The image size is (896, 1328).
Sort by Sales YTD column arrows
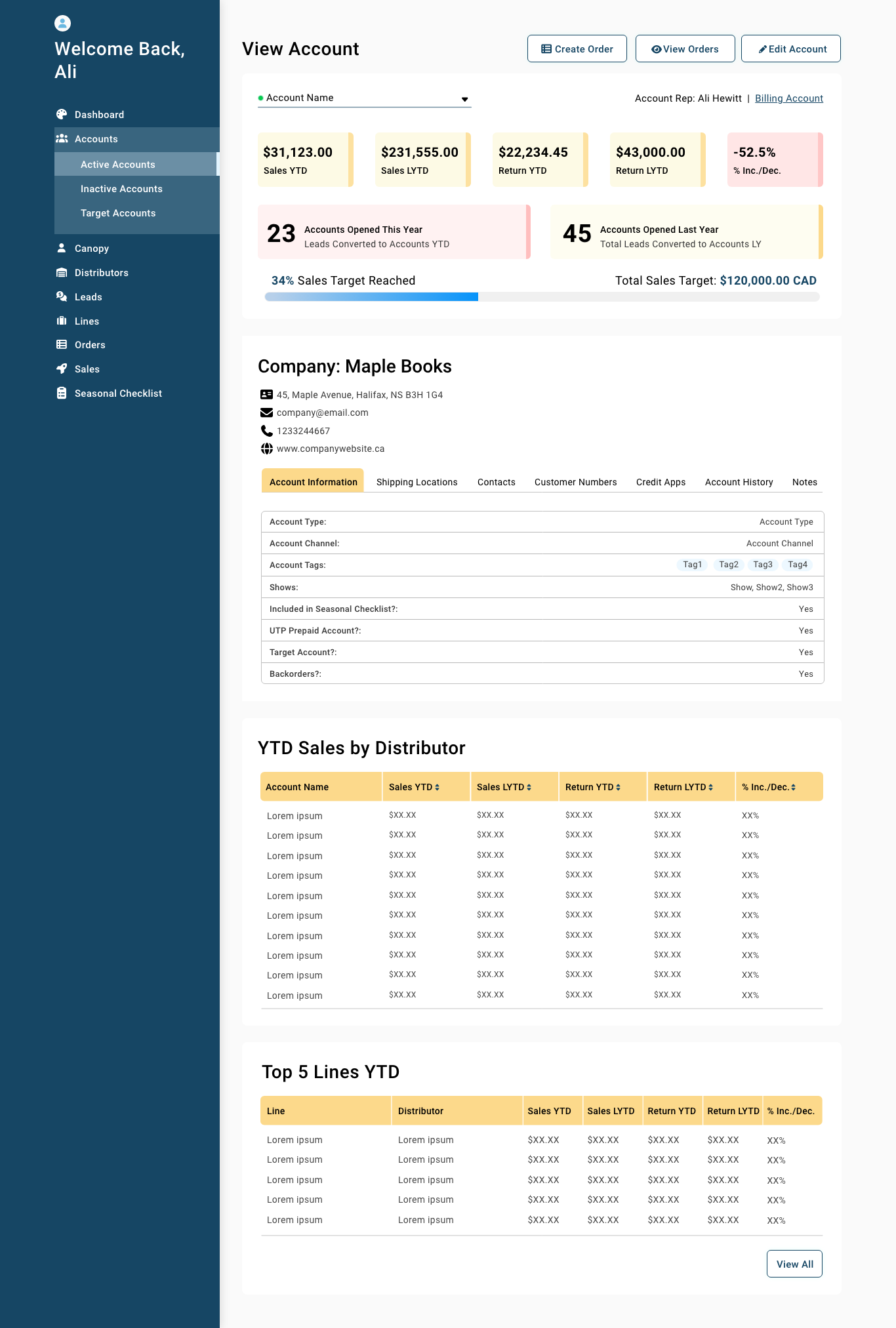tap(437, 787)
